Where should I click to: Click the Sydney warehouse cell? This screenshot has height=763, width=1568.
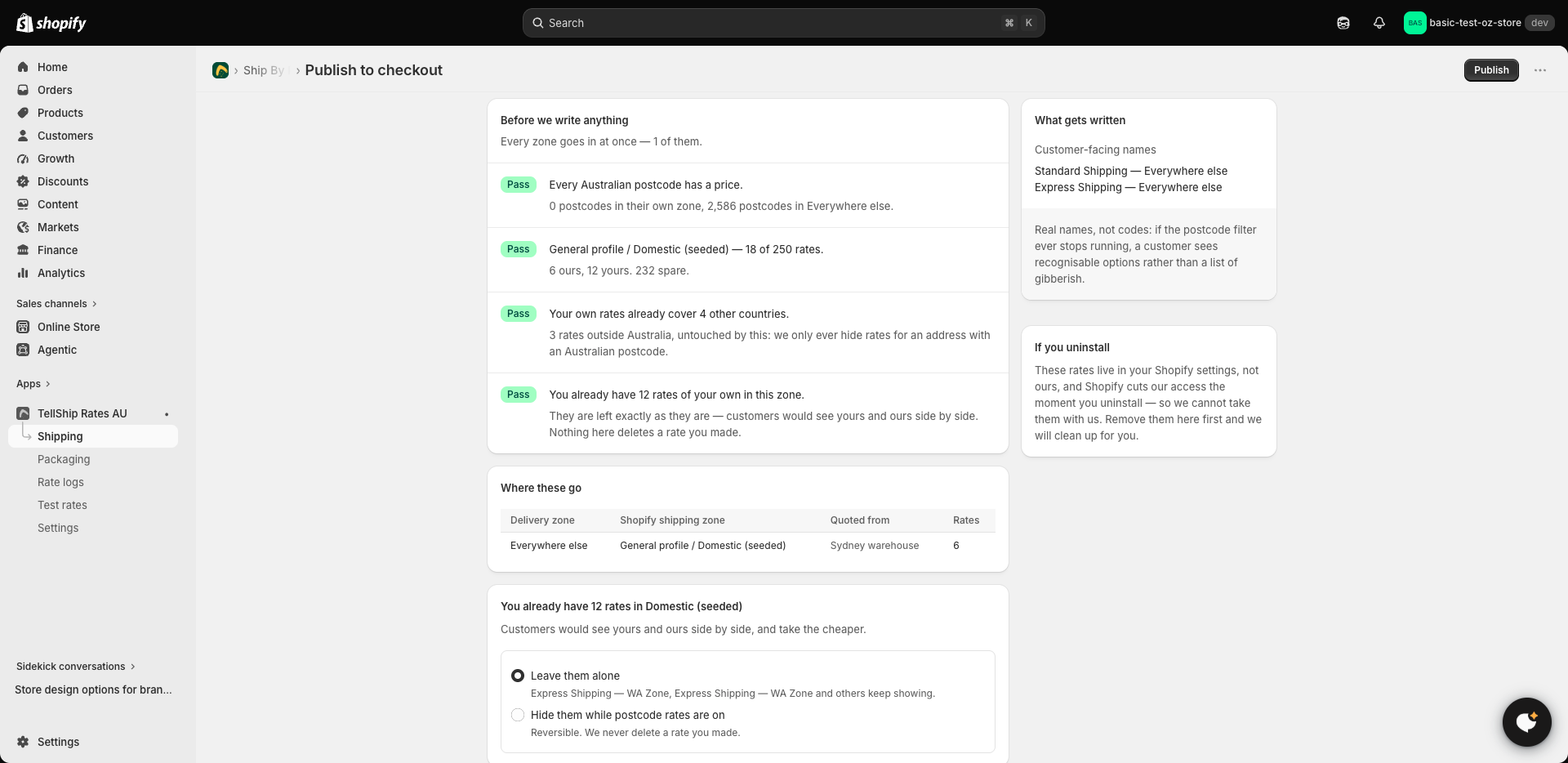click(x=875, y=546)
